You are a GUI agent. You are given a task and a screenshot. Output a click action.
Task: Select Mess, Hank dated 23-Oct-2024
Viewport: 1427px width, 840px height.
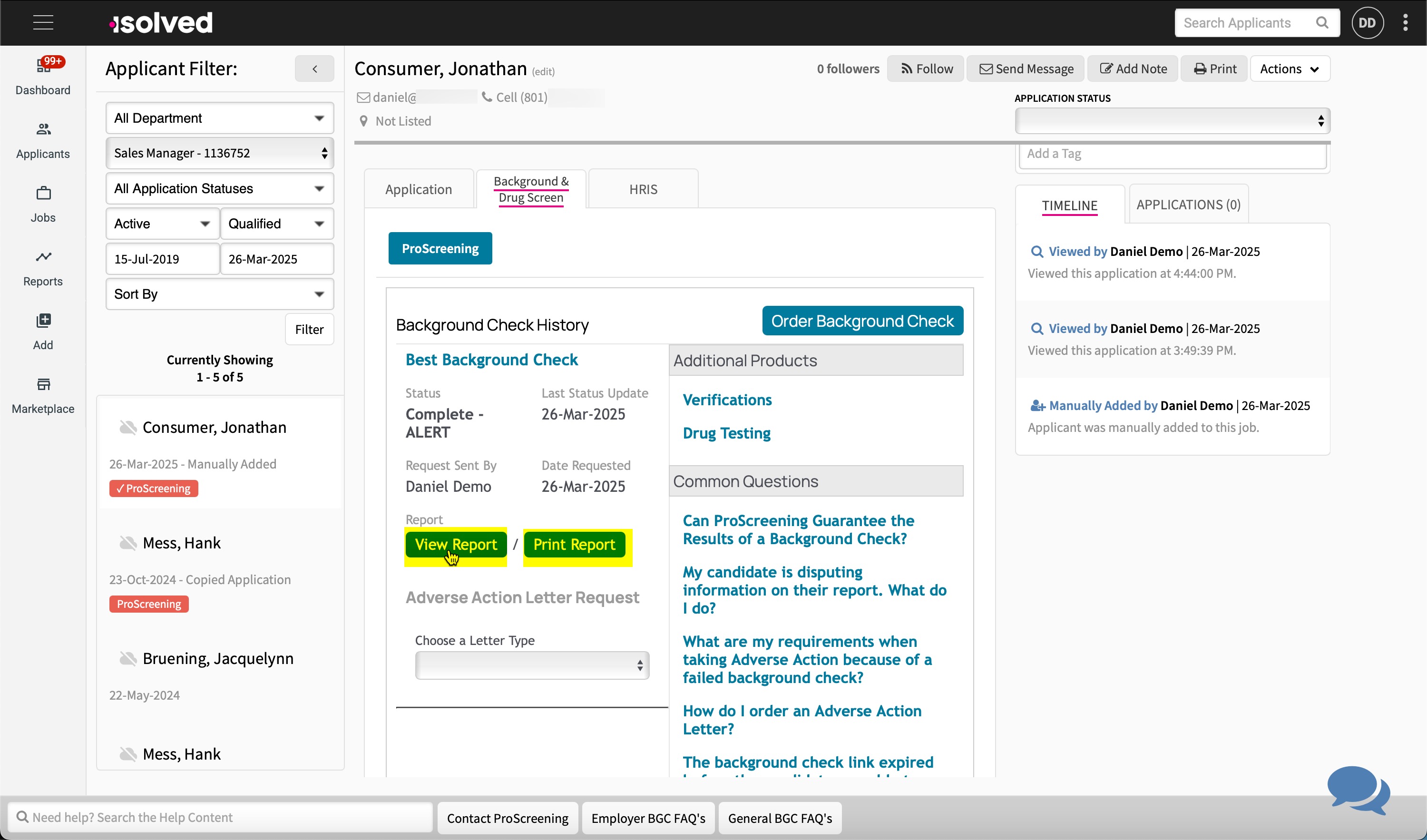tap(182, 543)
